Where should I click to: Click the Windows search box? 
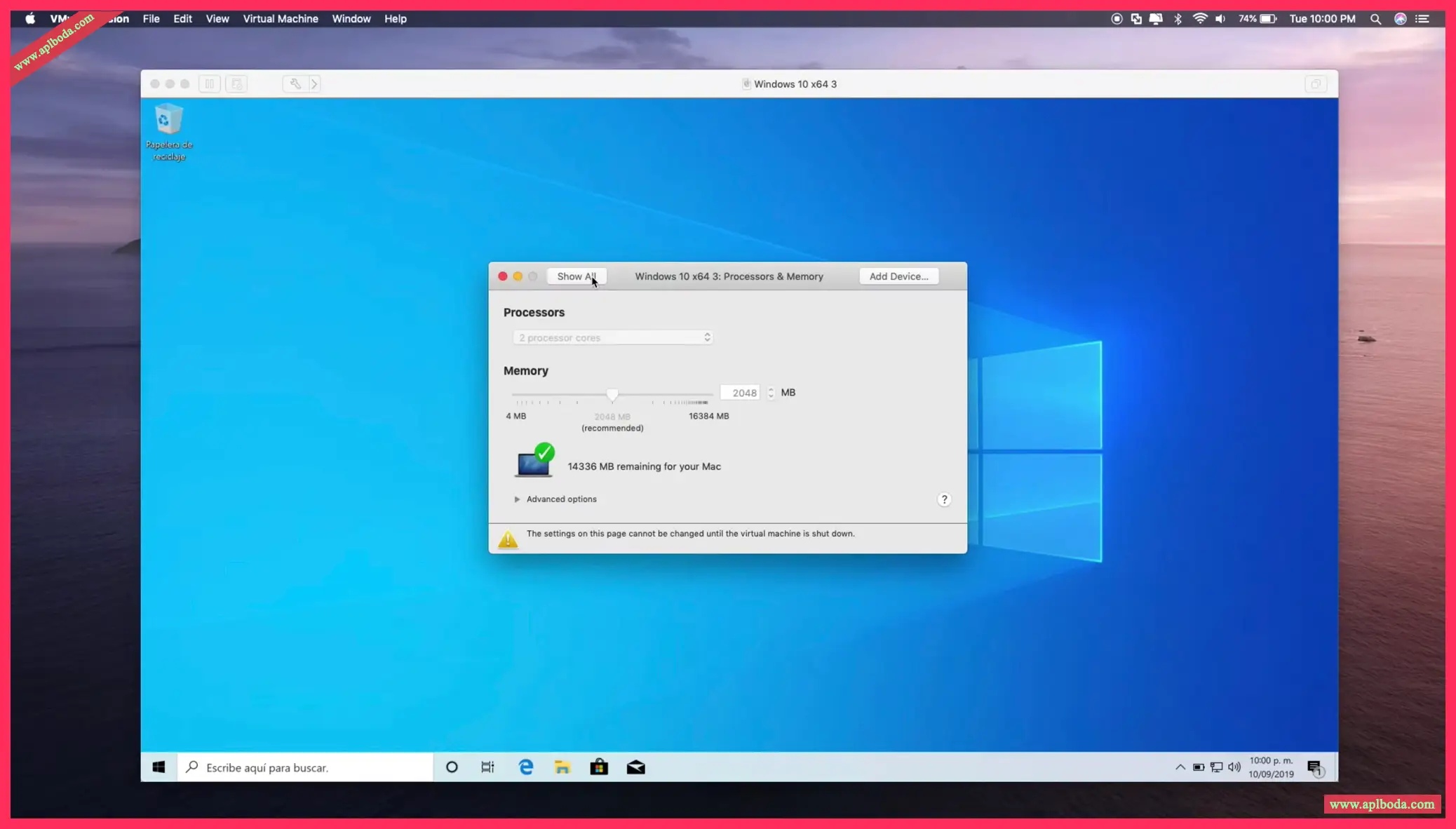pos(305,767)
